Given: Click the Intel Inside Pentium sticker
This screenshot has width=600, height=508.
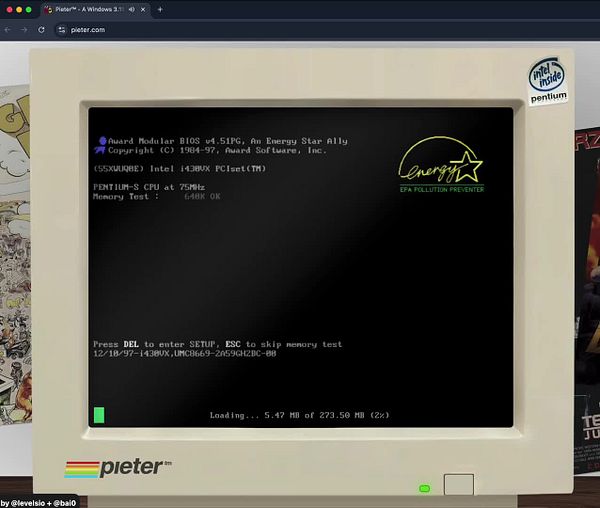Looking at the screenshot, I should coord(548,81).
